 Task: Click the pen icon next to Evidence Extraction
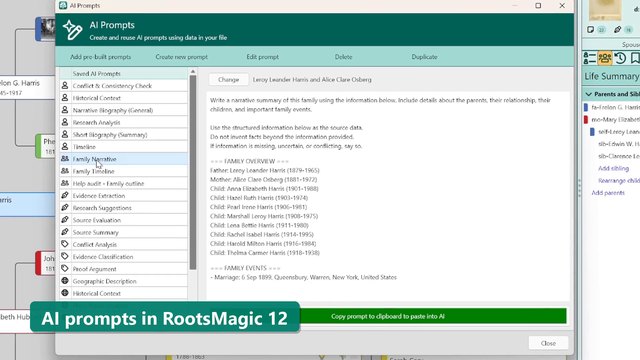(65, 196)
